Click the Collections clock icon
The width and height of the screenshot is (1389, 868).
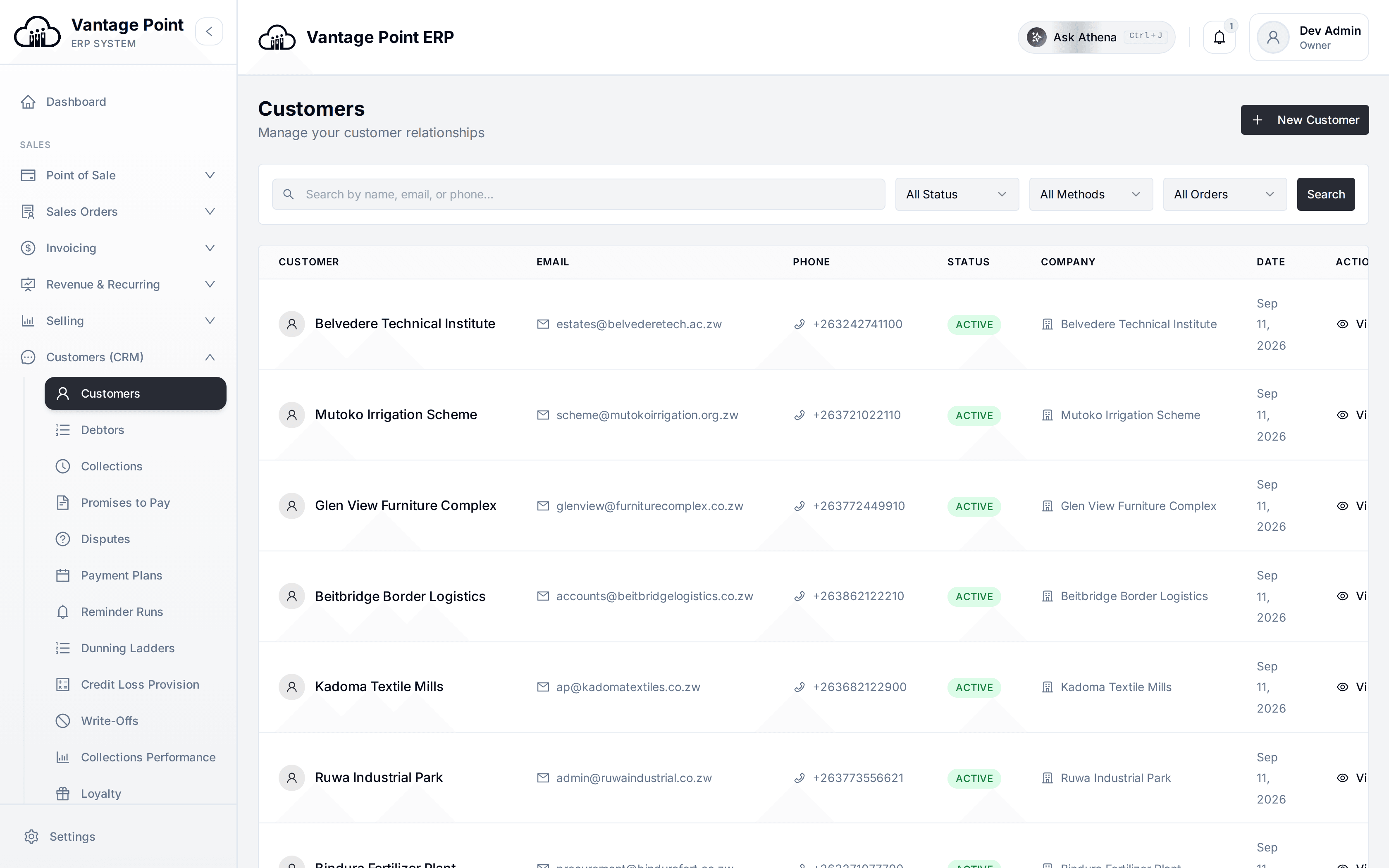(x=62, y=466)
